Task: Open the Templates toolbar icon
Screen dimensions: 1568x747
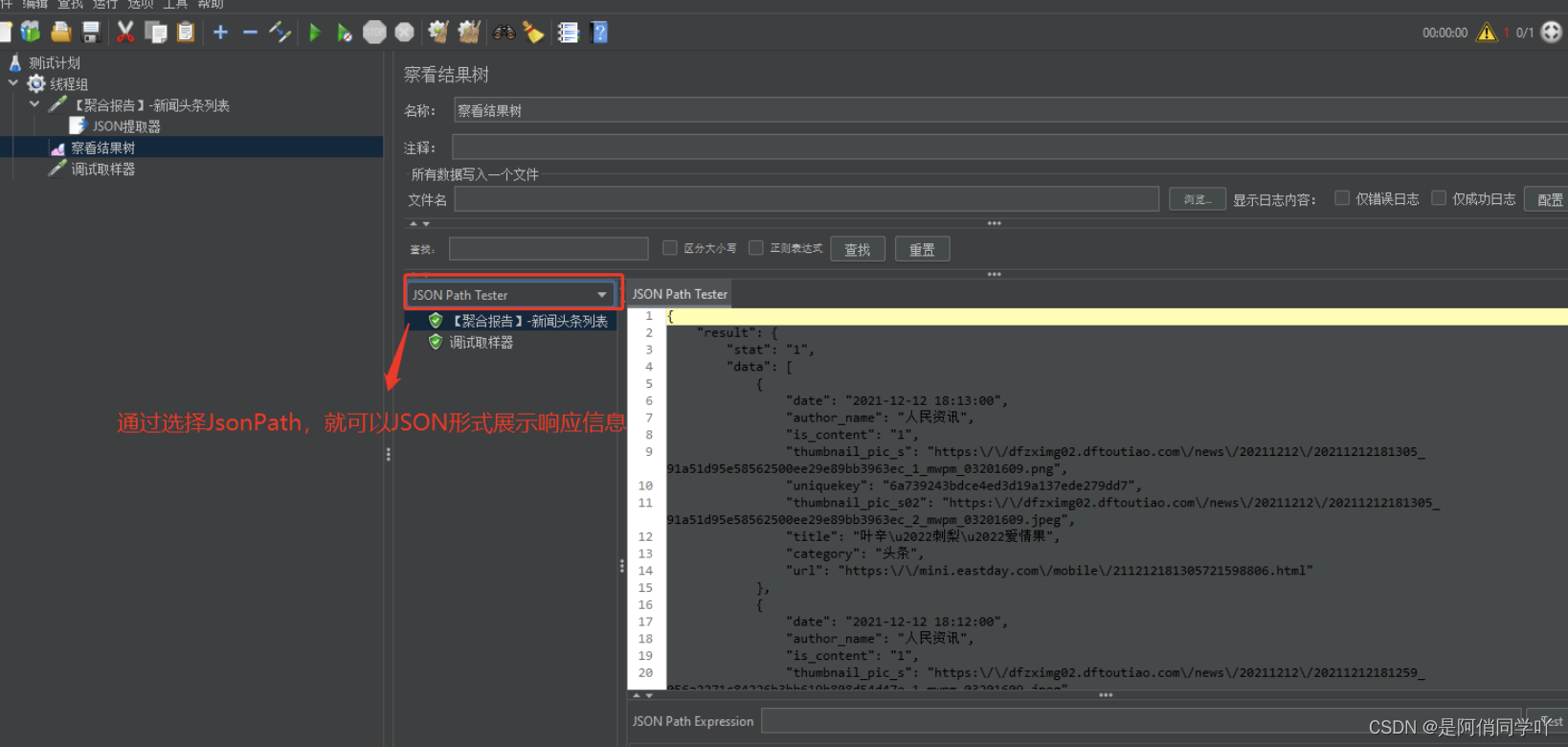Action: [31, 33]
